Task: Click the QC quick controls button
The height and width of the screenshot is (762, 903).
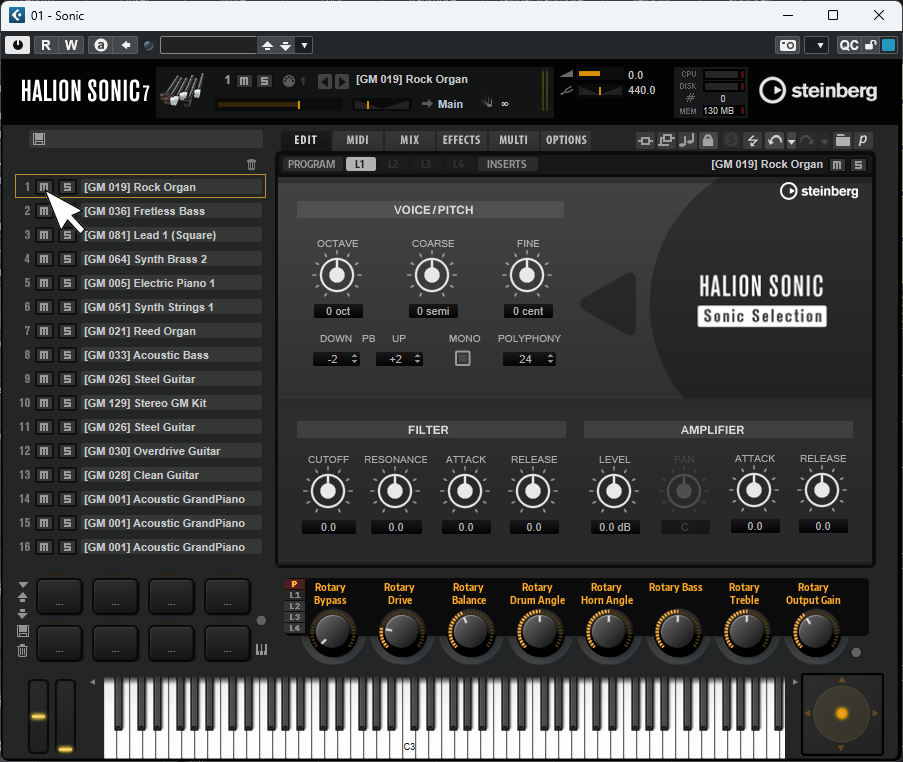Action: pos(849,45)
